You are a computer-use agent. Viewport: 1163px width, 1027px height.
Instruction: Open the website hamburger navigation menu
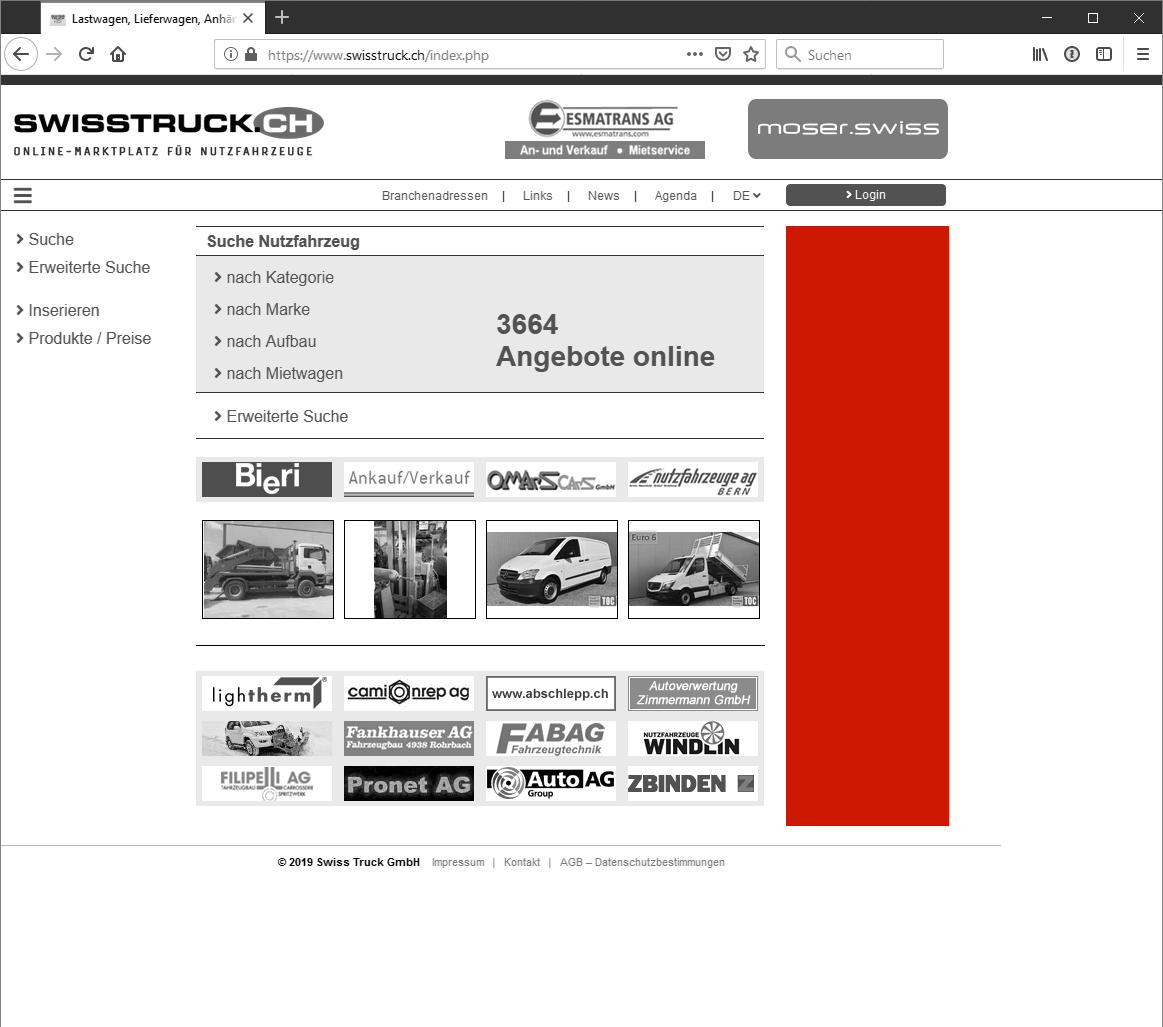pyautogui.click(x=23, y=195)
